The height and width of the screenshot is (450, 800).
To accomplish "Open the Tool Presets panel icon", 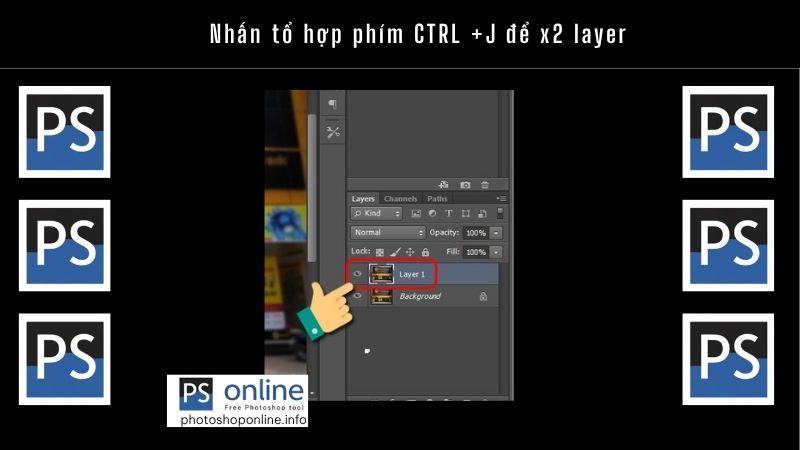I will (x=333, y=132).
